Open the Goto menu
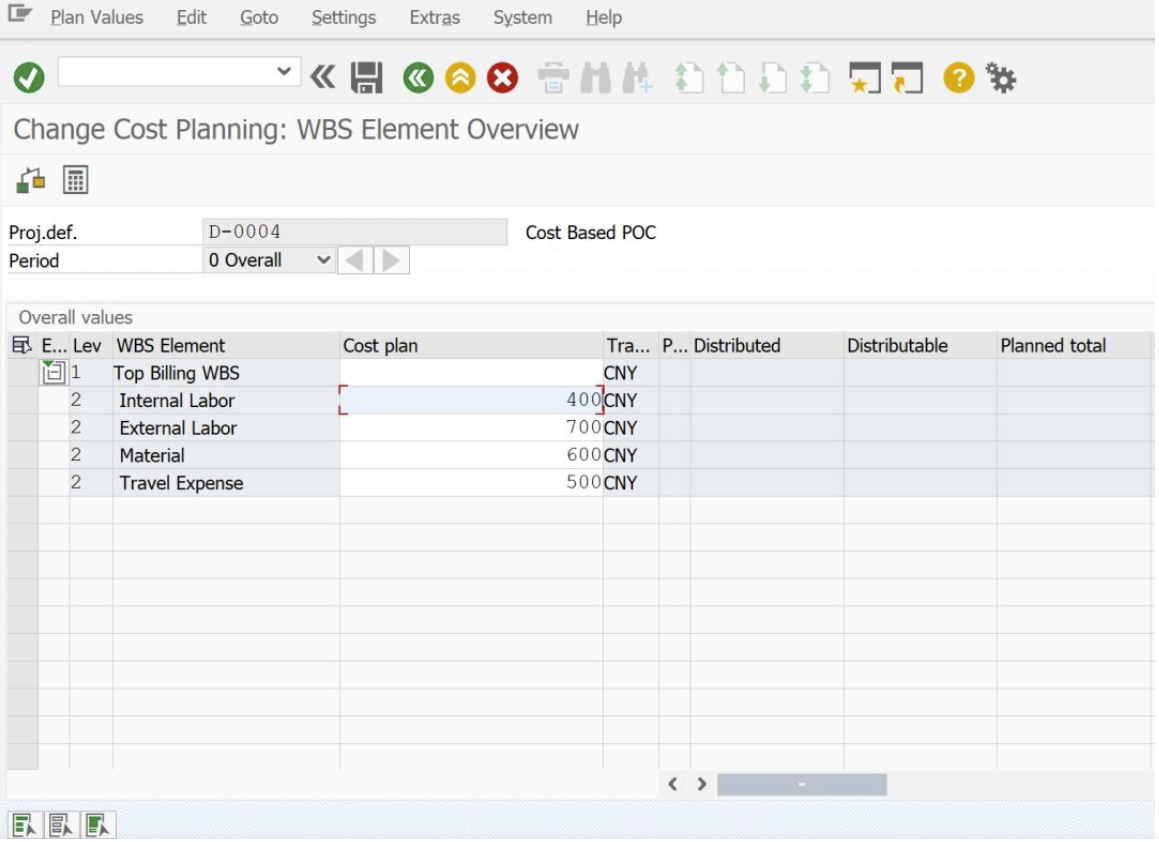The image size is (1159, 842). click(259, 17)
